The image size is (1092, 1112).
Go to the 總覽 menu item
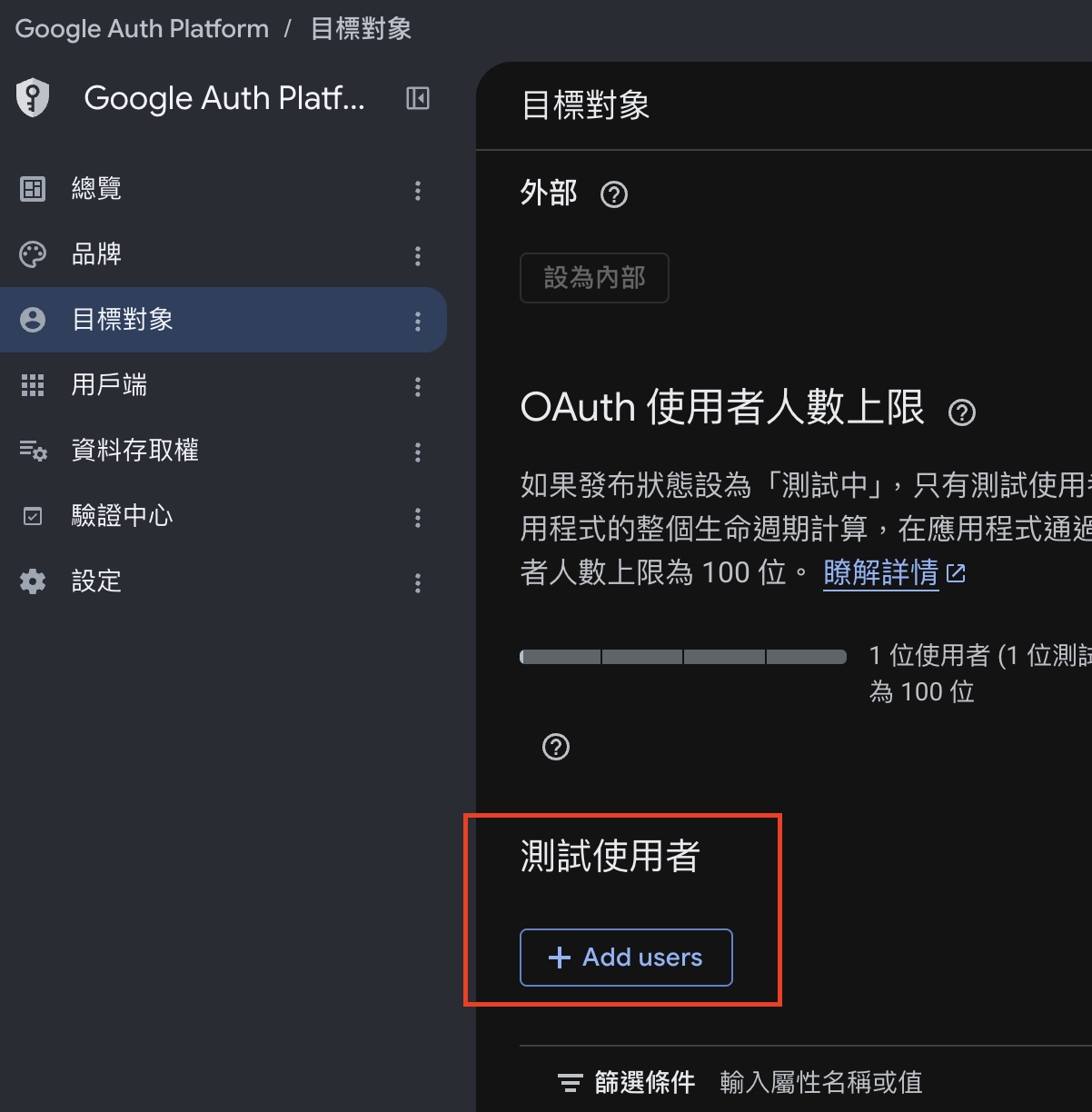pos(223,189)
